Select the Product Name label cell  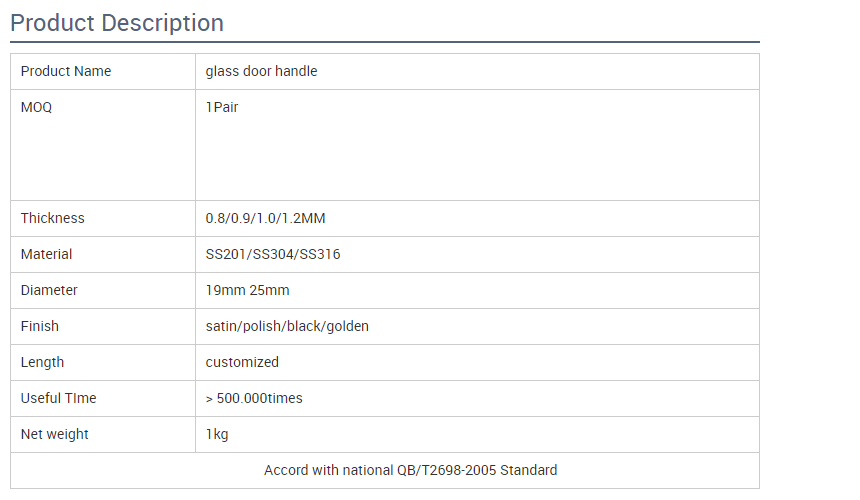66,71
